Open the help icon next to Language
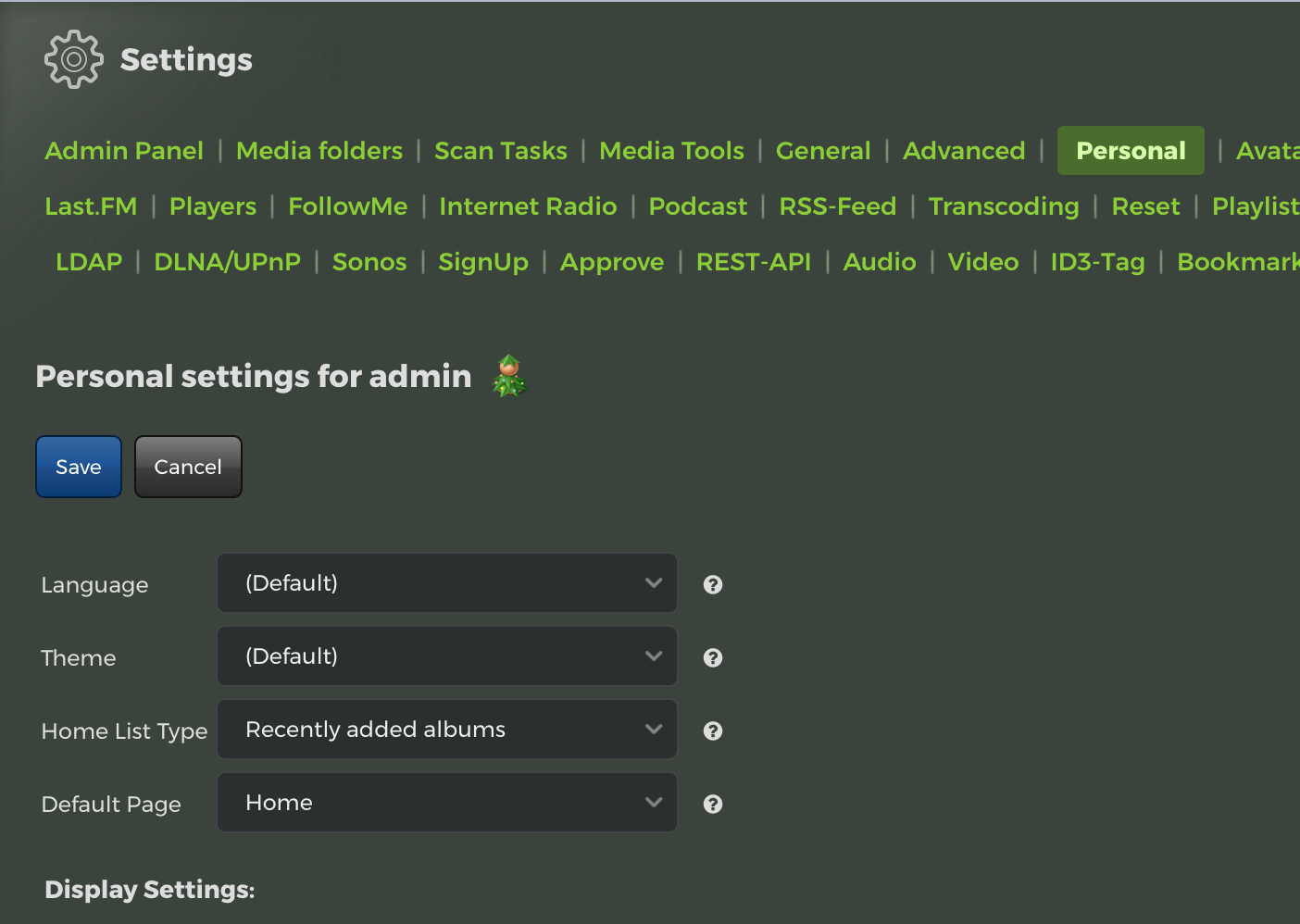1300x924 pixels. pos(713,584)
